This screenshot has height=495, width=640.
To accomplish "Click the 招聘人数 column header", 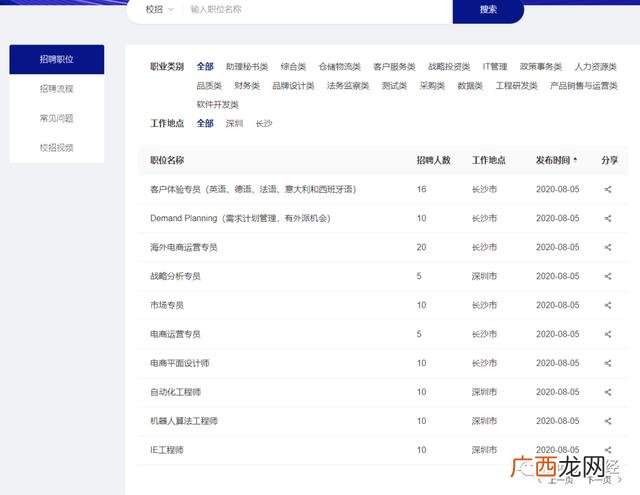I will (x=433, y=160).
